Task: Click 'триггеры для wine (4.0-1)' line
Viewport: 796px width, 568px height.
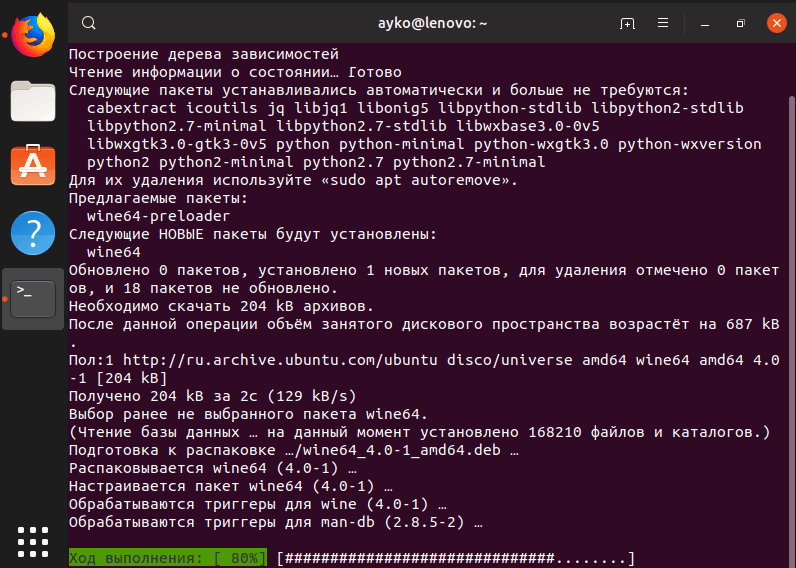Action: coord(258,504)
